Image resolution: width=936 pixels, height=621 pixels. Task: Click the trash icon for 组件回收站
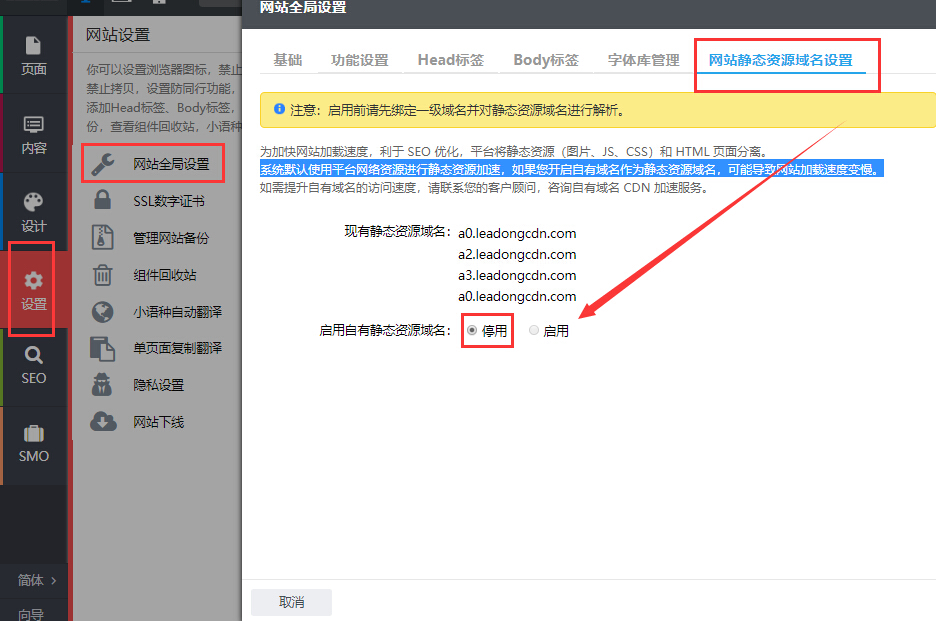103,275
